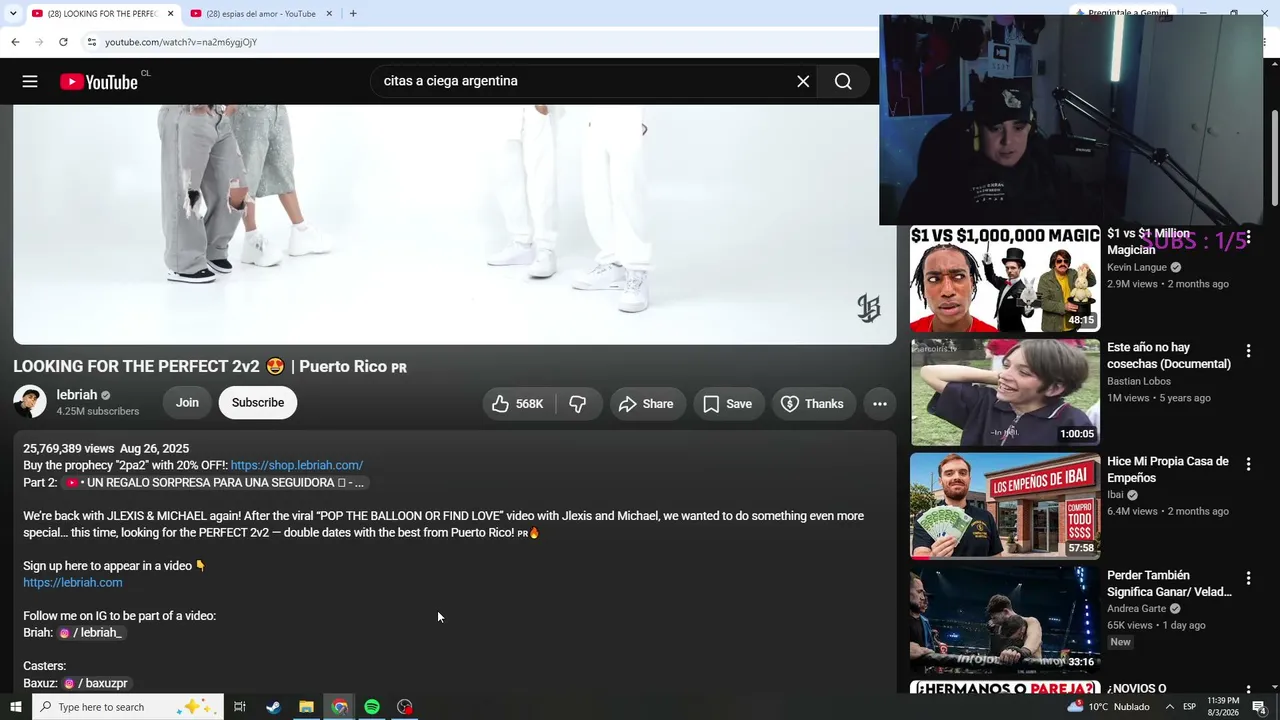Open "$1 vs $1,000,000 Magic" thumbnail

[x=1005, y=278]
